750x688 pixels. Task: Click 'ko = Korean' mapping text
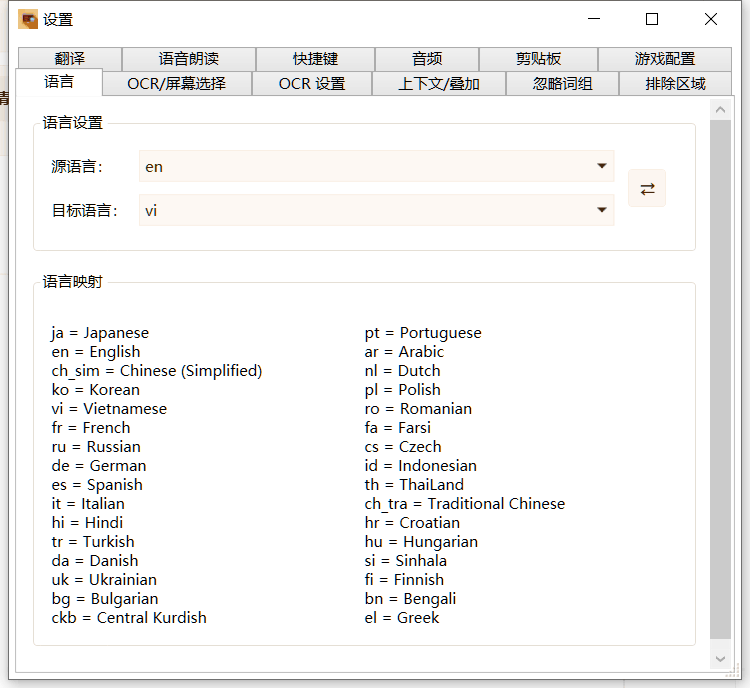(x=96, y=390)
